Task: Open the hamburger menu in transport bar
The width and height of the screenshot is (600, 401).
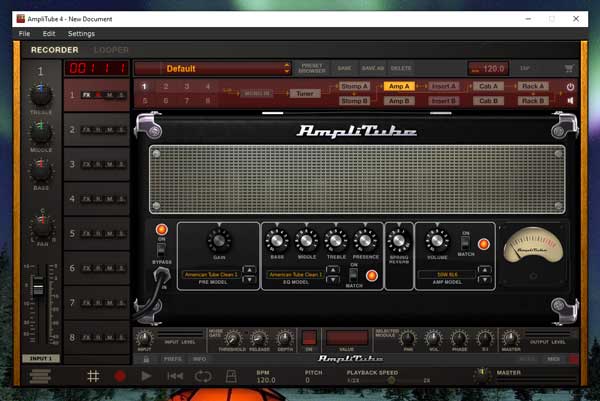Action: coord(40,376)
